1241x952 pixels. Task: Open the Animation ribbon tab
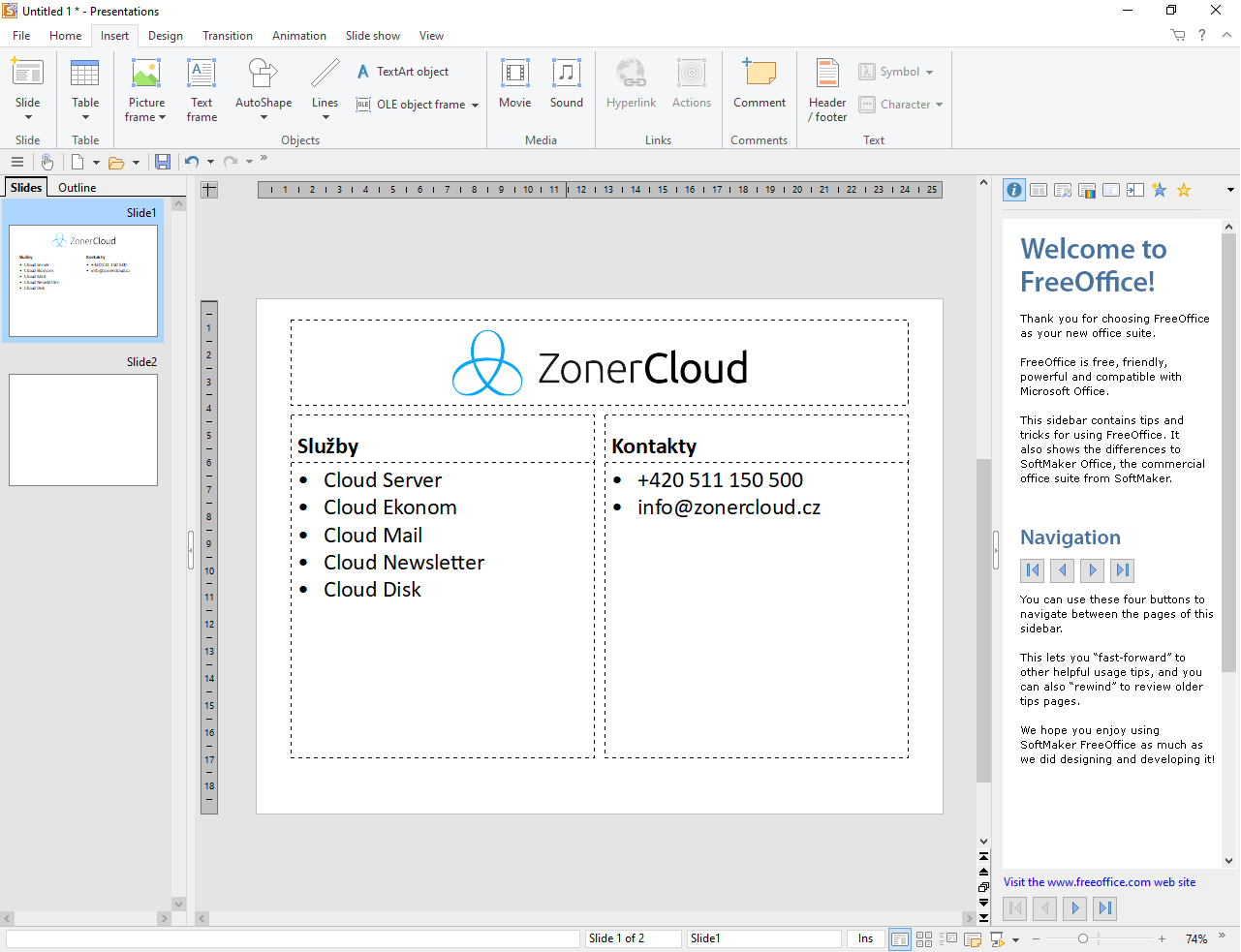click(298, 36)
